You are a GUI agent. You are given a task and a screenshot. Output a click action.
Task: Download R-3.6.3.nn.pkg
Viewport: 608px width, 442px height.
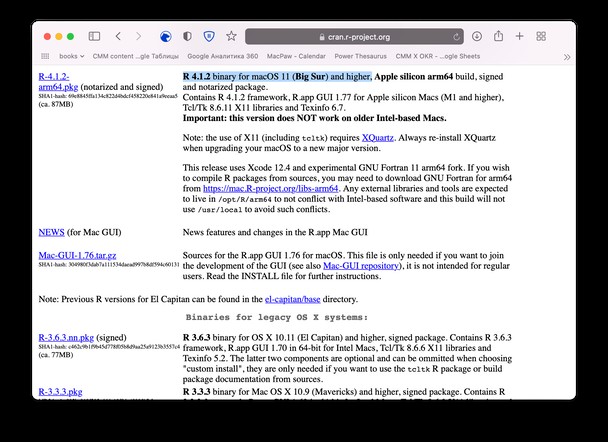[x=66, y=338]
